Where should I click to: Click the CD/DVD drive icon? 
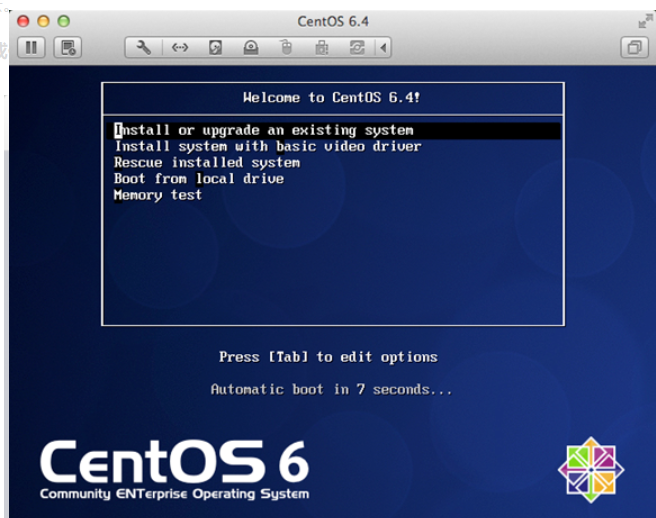[251, 47]
